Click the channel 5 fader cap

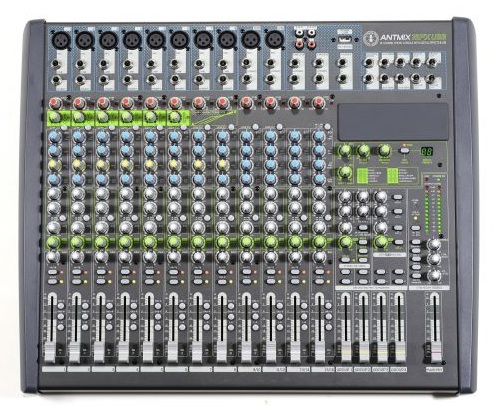tap(148, 352)
